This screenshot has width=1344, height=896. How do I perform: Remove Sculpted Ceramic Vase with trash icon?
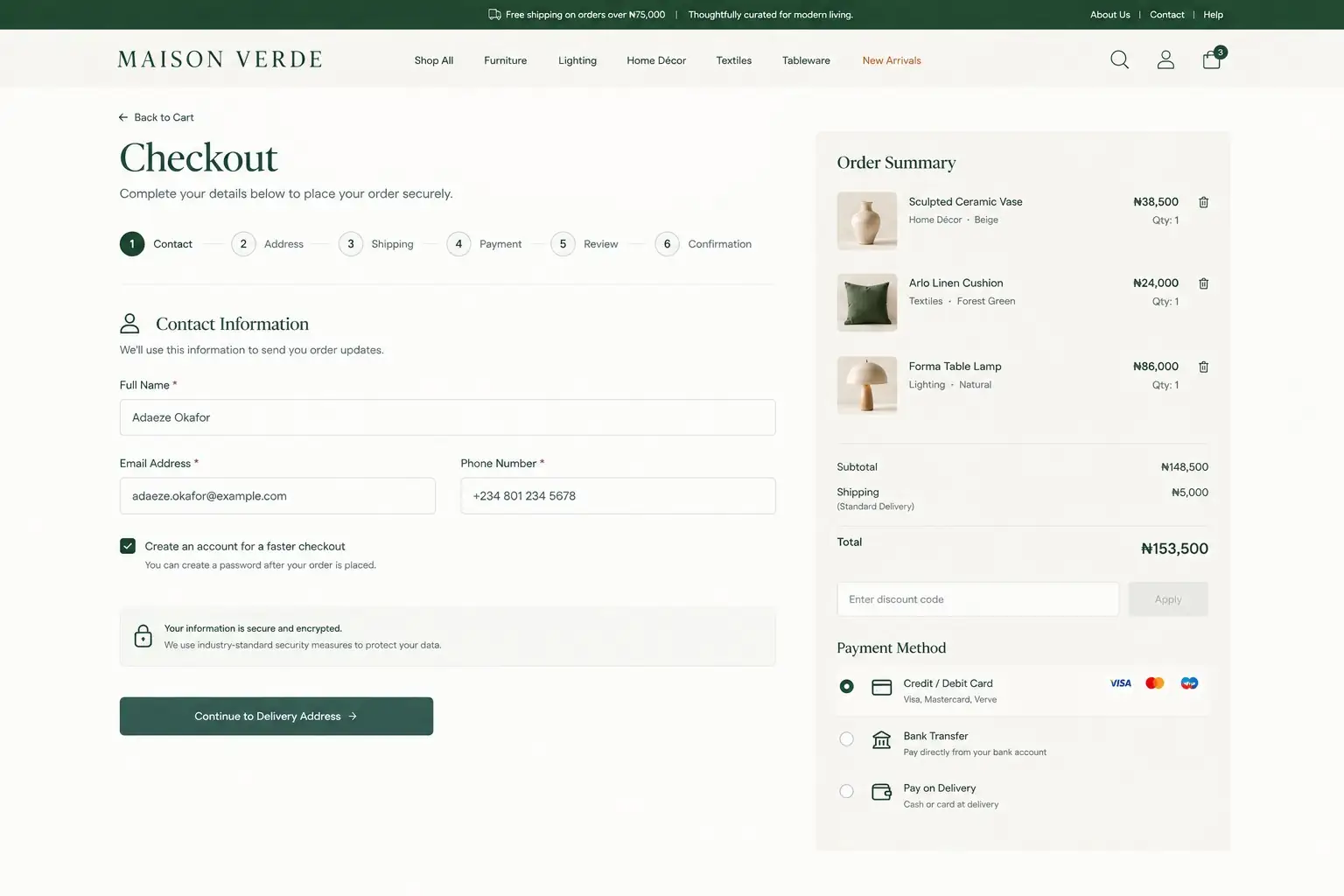(1203, 202)
